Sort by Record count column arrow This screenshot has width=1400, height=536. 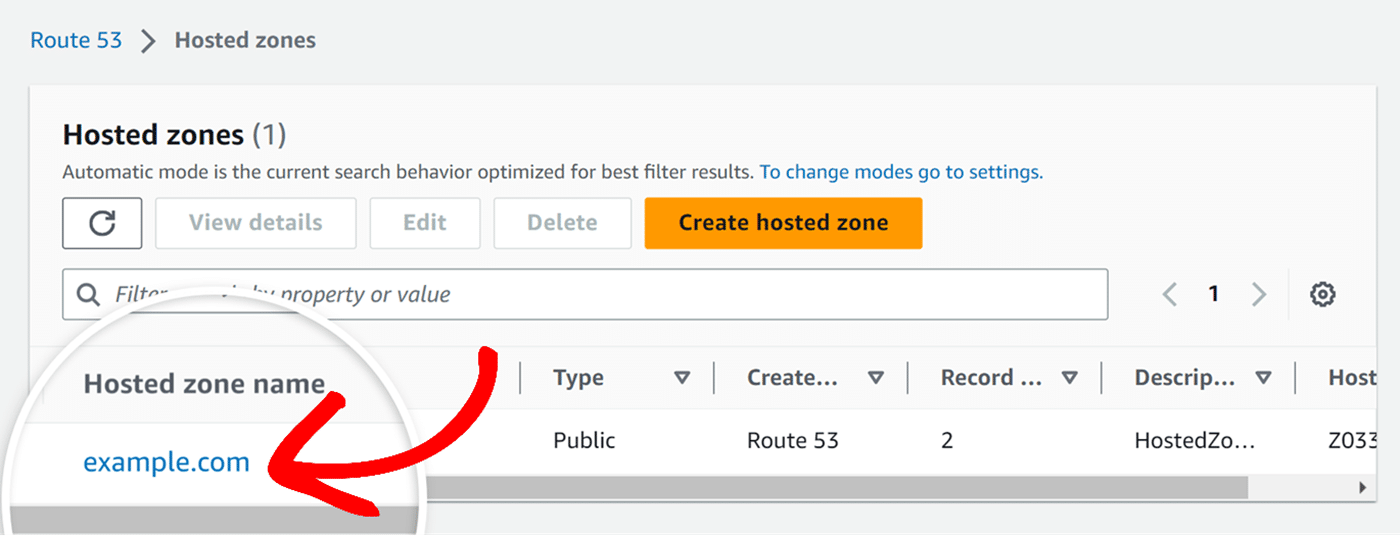pyautogui.click(x=1070, y=378)
